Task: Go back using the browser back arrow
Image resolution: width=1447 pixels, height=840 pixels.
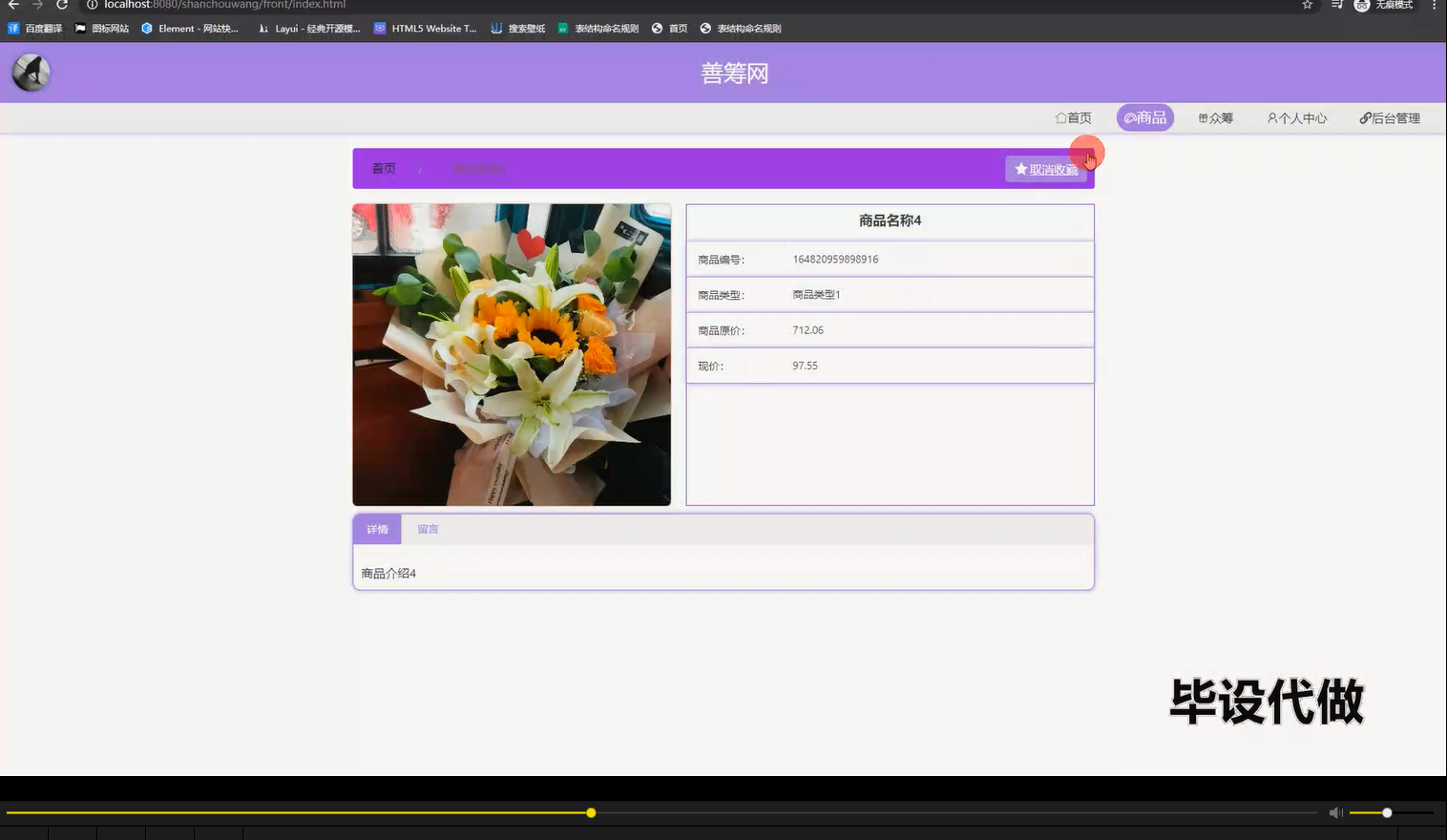Action: pos(13,5)
